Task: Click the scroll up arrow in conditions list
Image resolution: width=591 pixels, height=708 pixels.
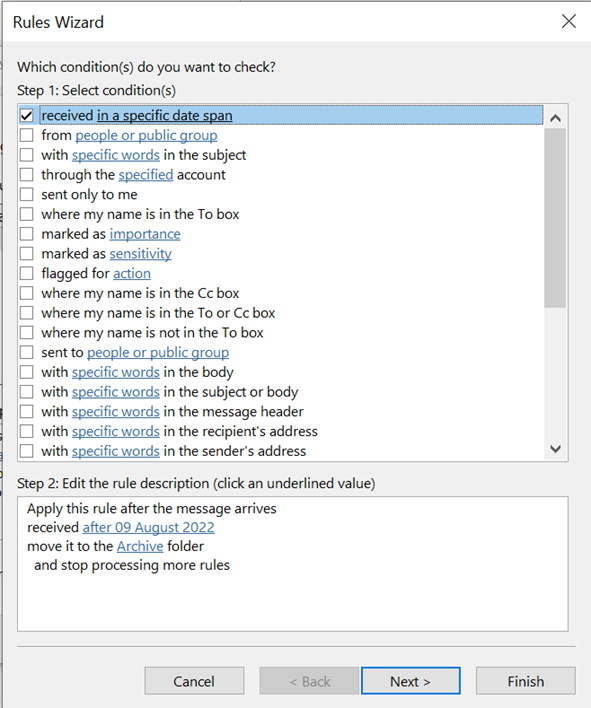Action: [x=555, y=118]
